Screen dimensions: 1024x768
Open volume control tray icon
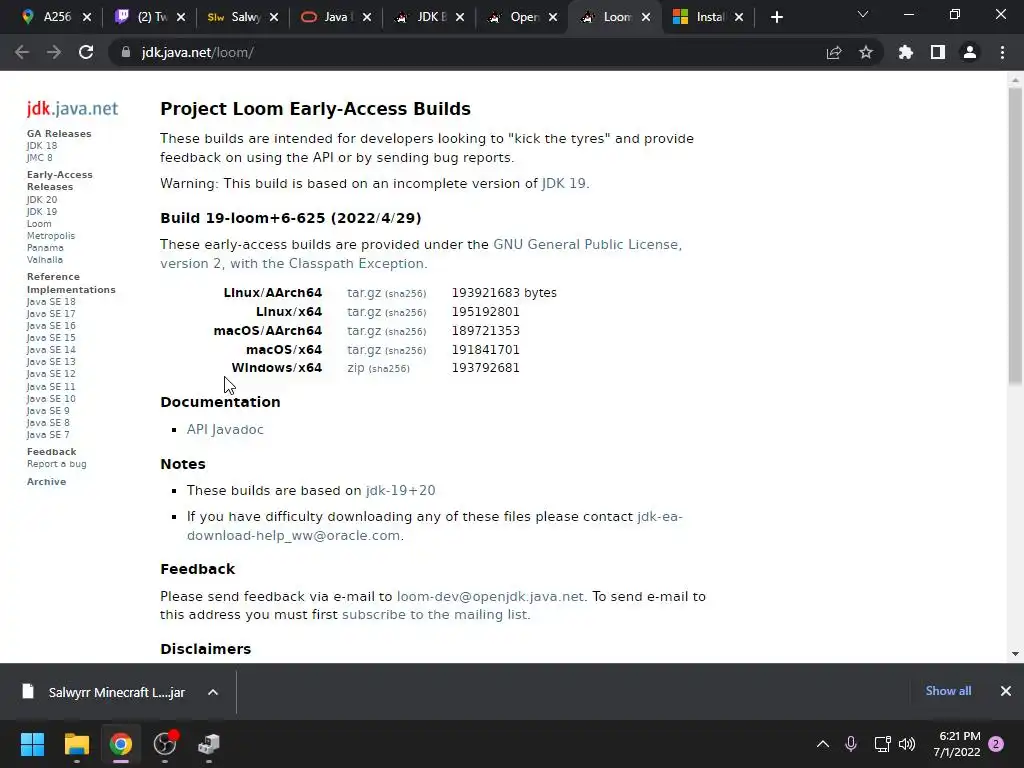tap(907, 744)
